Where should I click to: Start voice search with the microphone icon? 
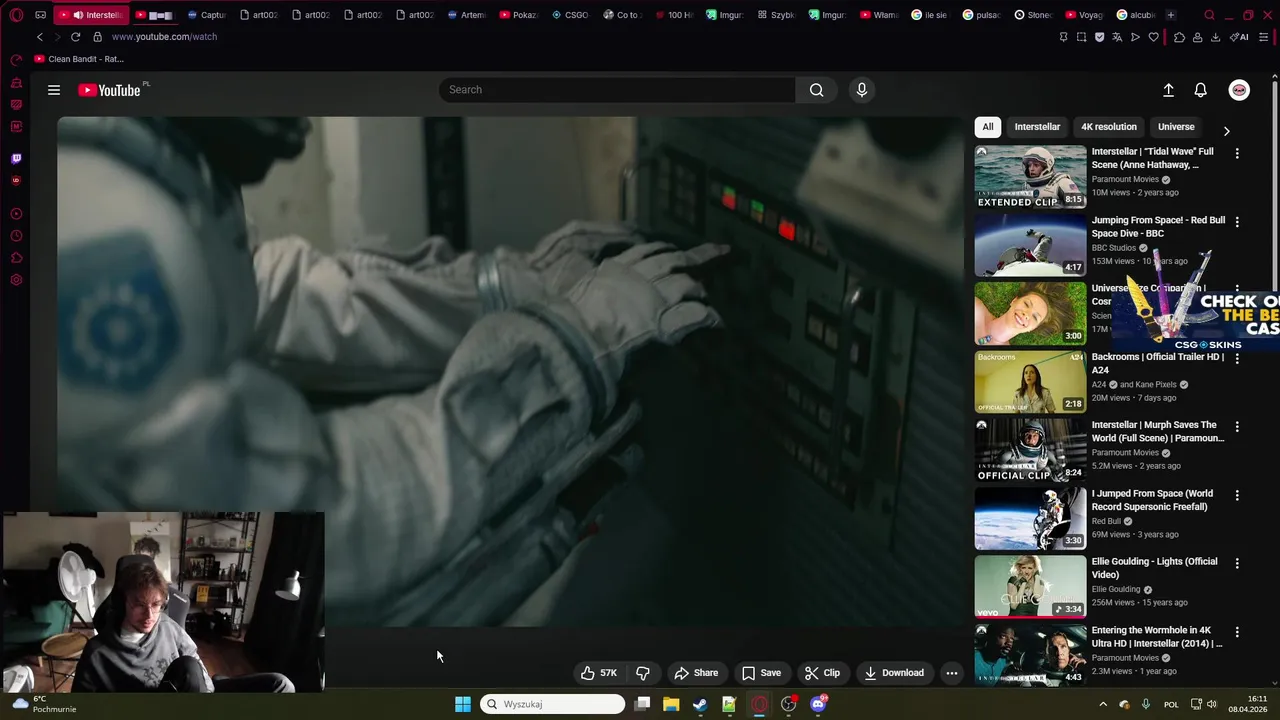[x=862, y=90]
